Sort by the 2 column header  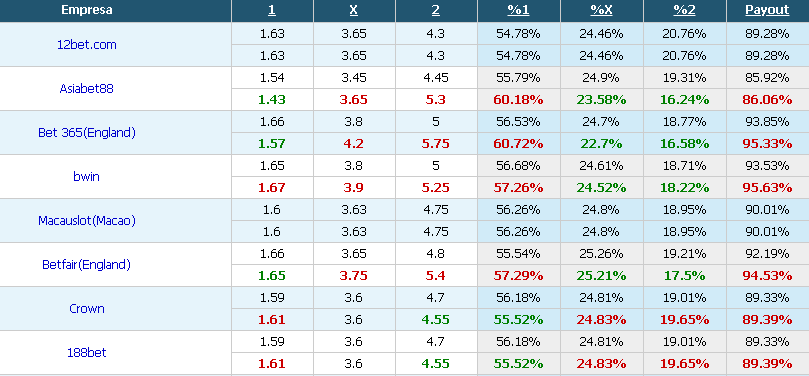pyautogui.click(x=436, y=10)
